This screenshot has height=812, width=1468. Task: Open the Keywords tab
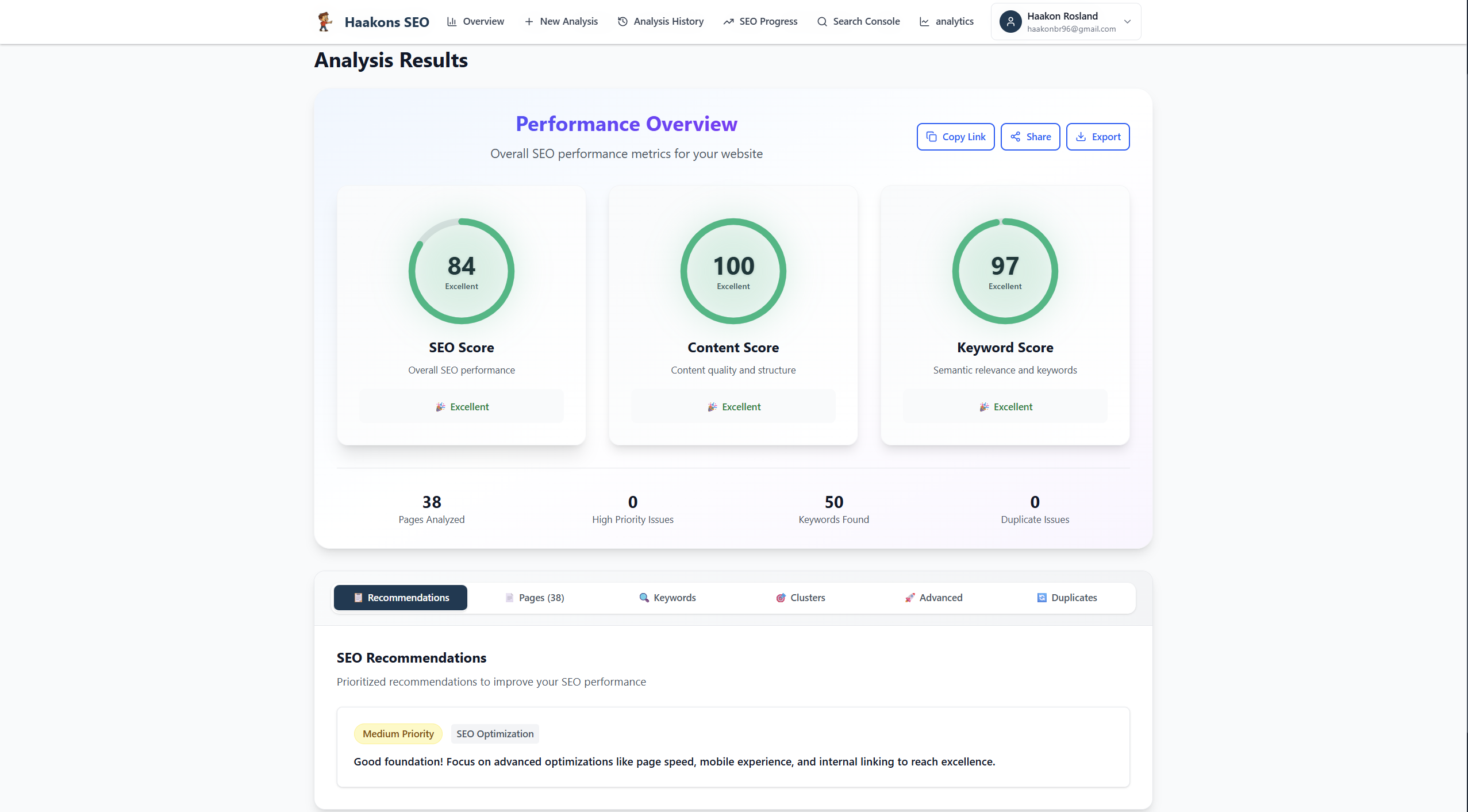point(667,598)
